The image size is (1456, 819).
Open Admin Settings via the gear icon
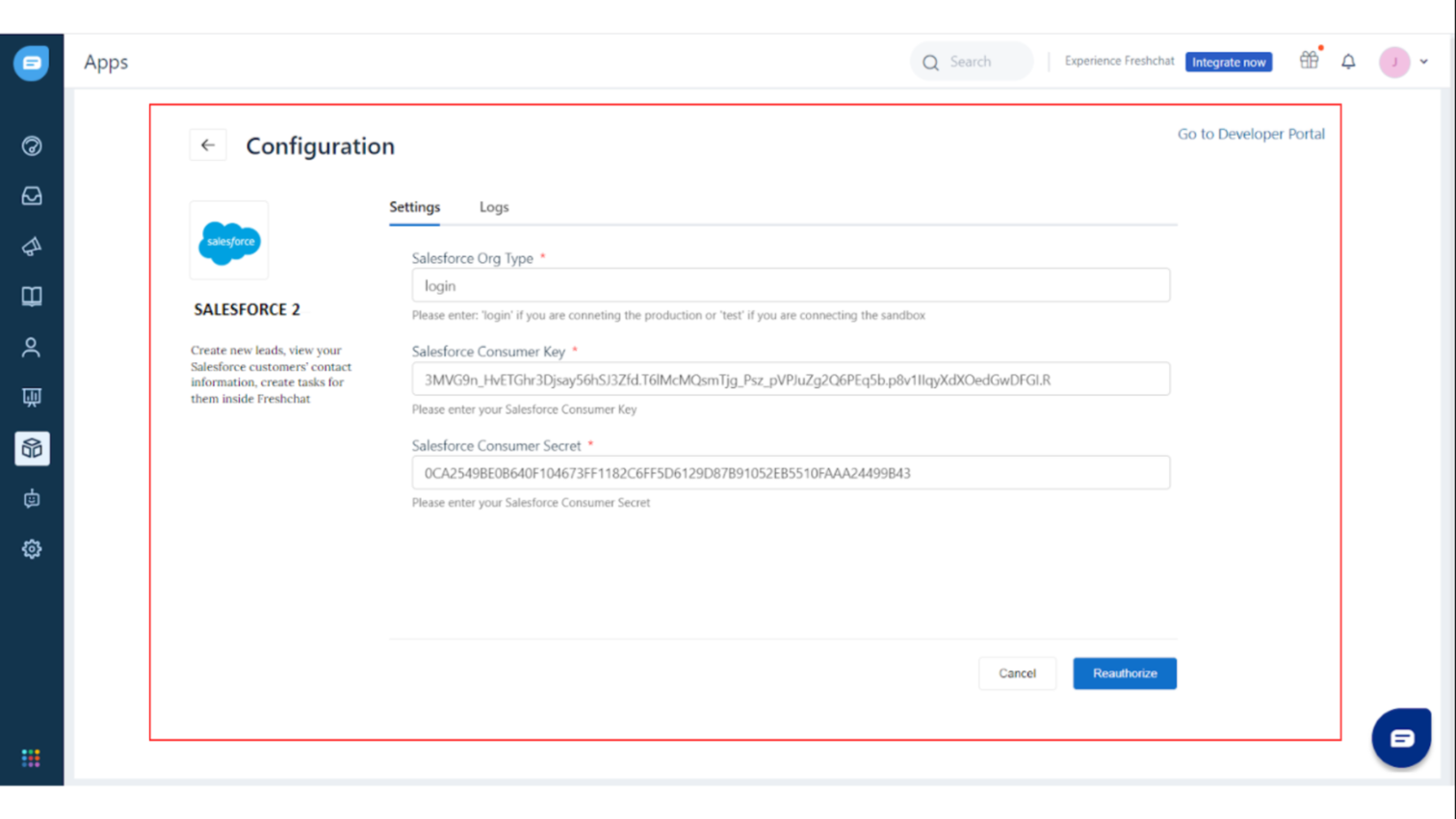coord(32,548)
